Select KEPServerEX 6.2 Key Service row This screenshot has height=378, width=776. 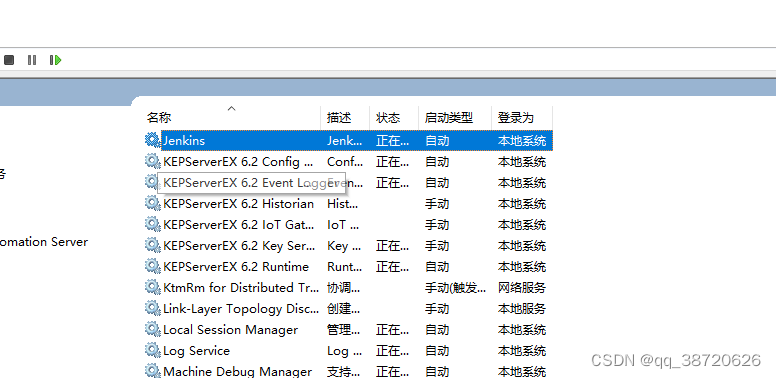tap(349, 245)
